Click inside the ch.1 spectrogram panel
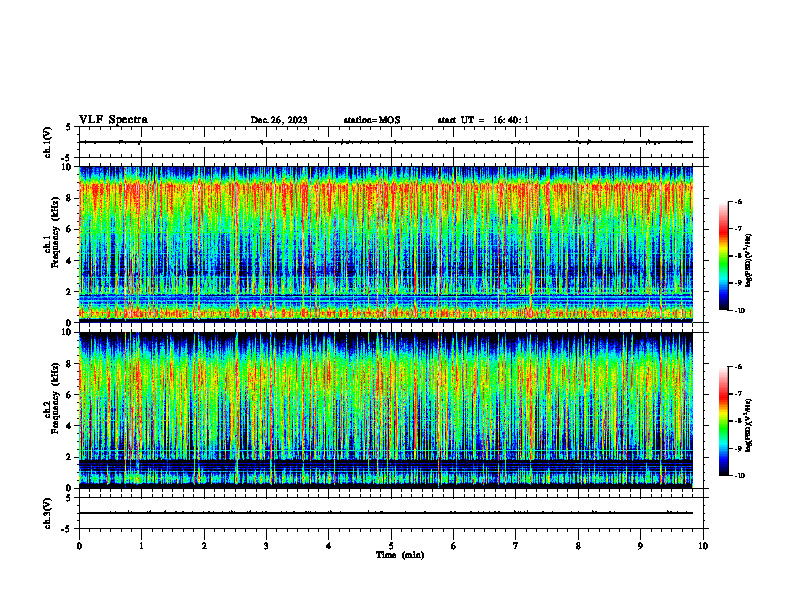 coord(386,244)
